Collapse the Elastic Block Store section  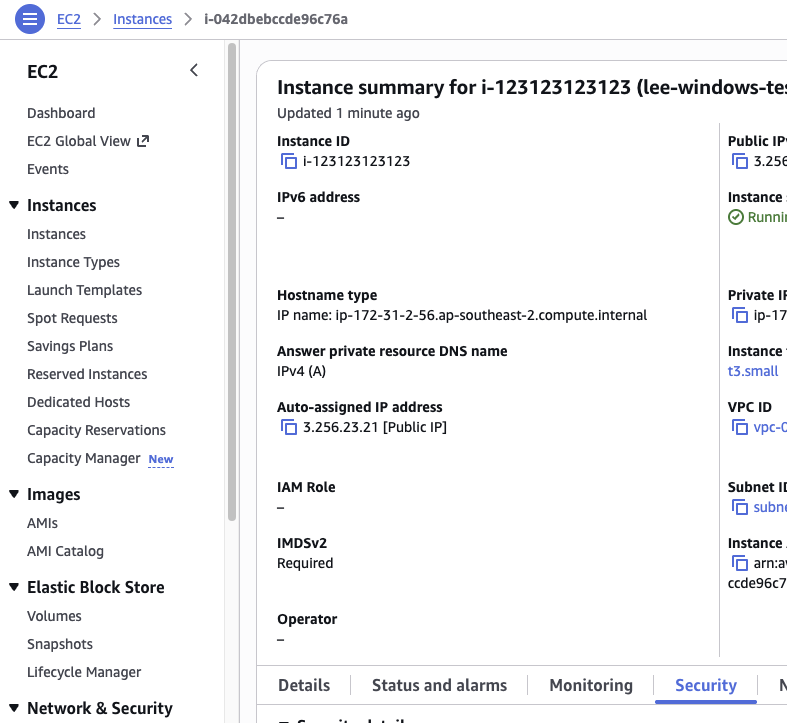point(14,587)
